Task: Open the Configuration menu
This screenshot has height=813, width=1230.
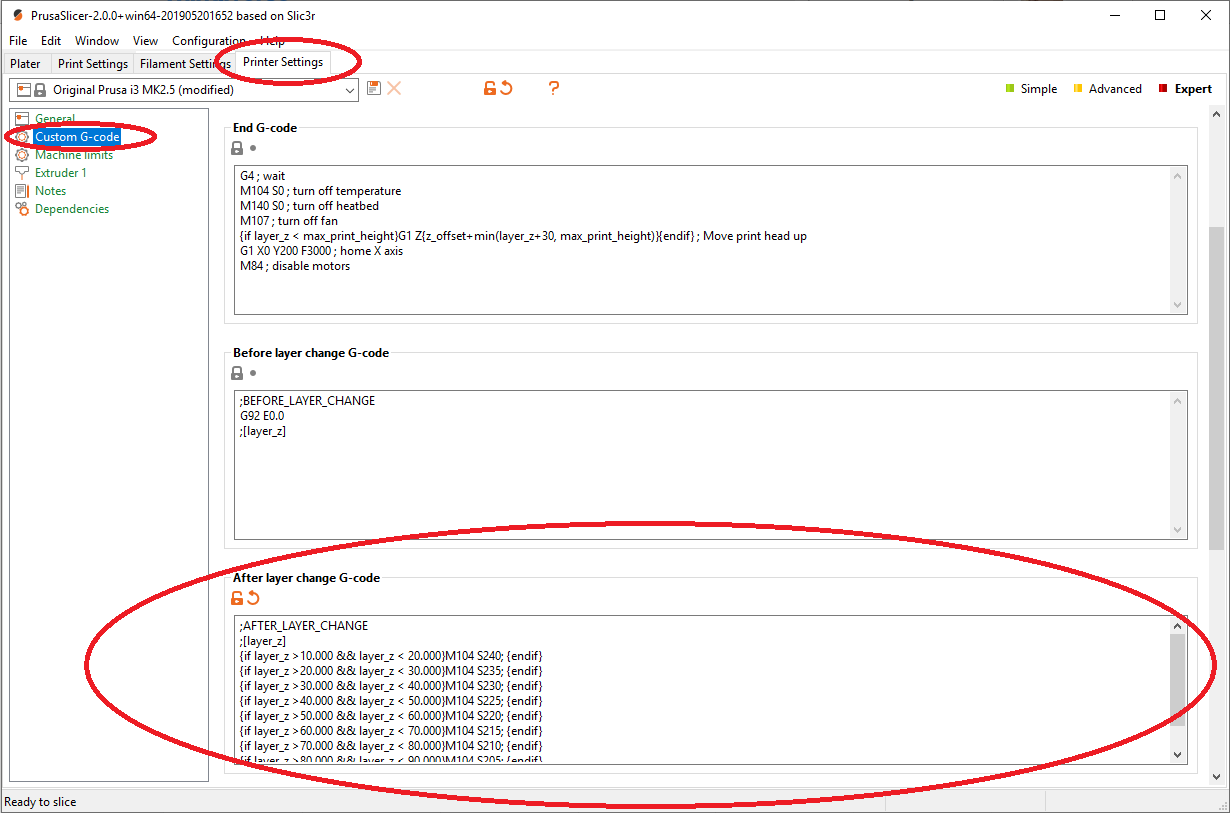Action: pyautogui.click(x=209, y=41)
